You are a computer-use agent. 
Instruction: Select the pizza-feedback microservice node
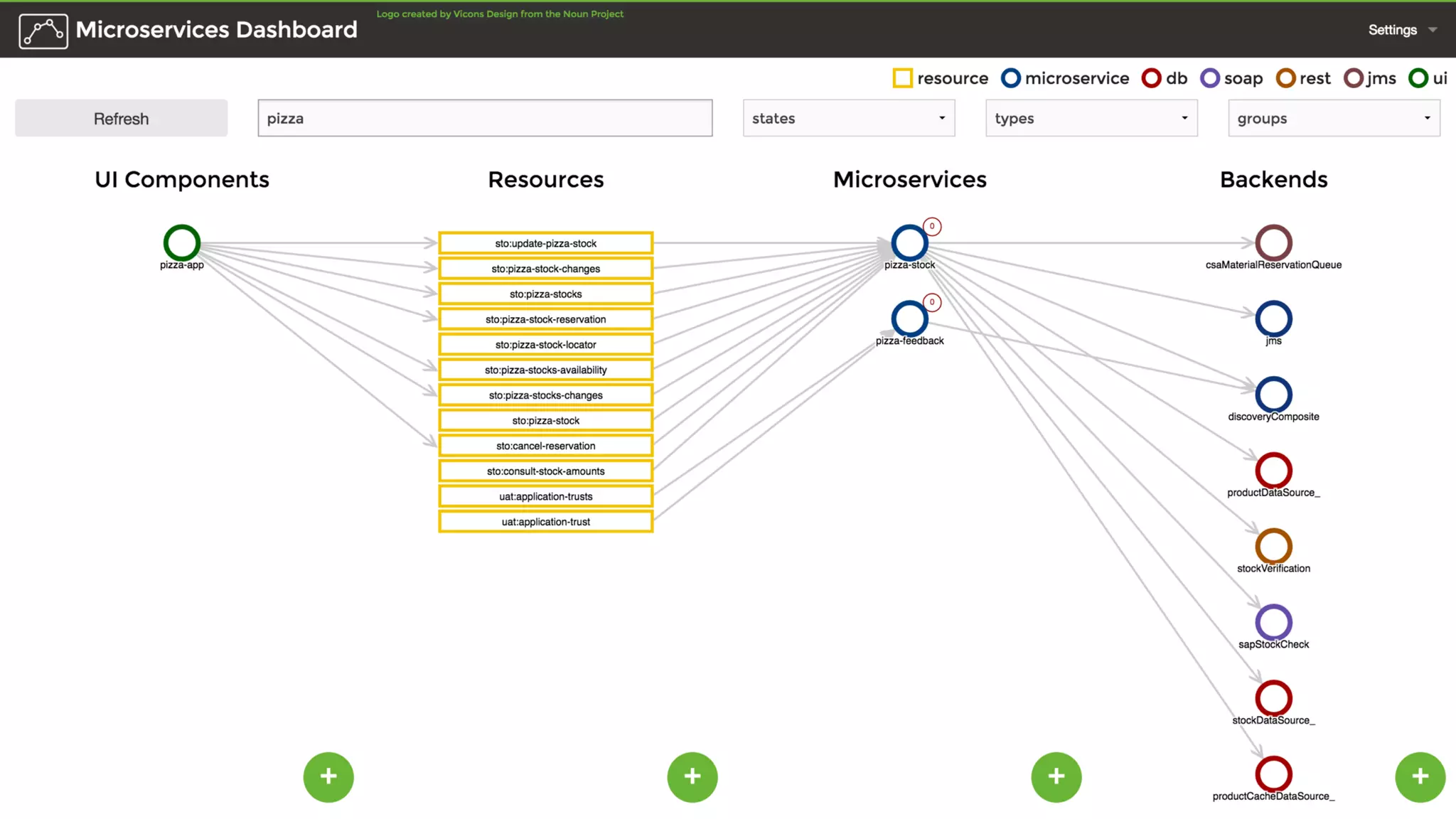click(909, 318)
